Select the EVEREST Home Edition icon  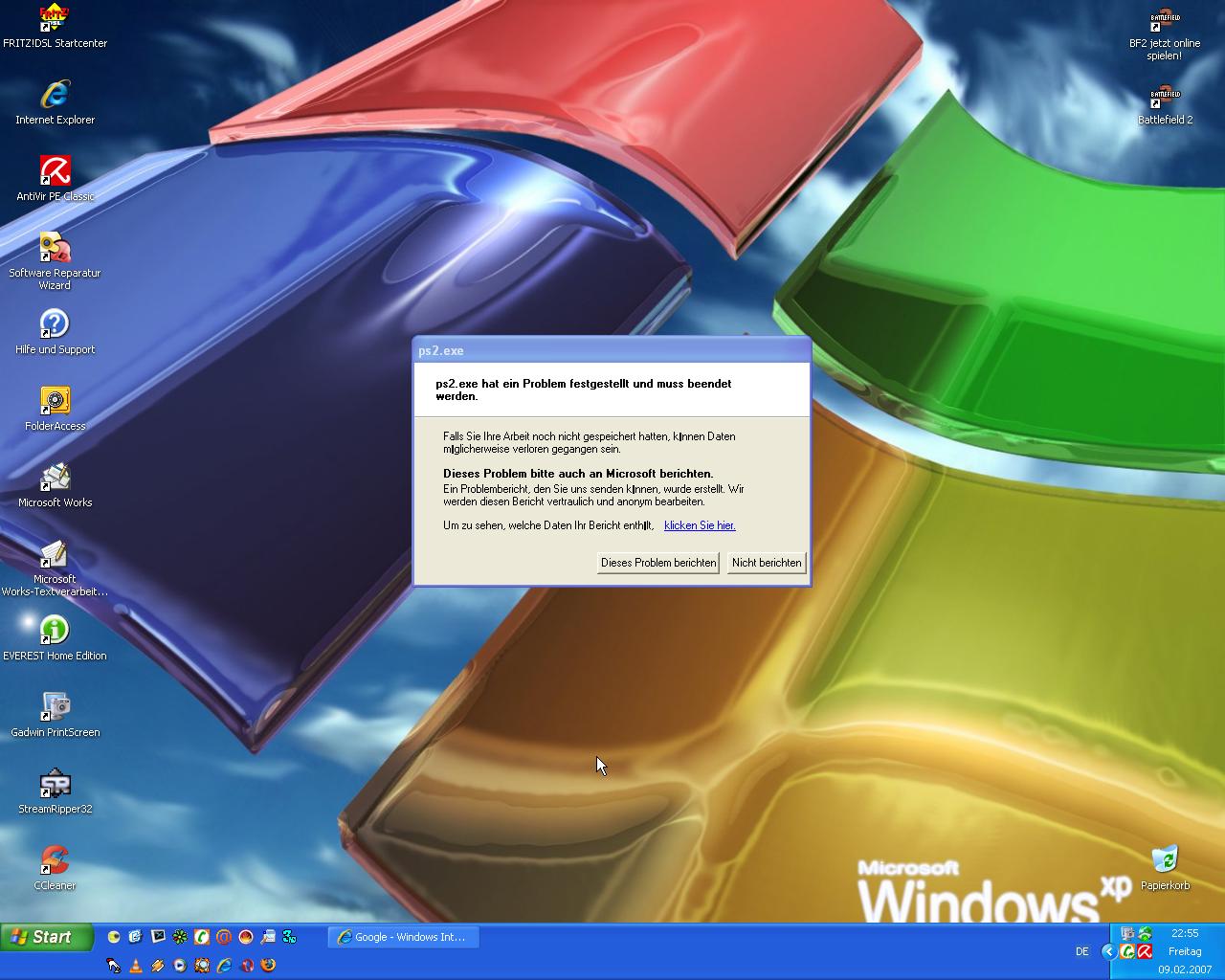[55, 638]
